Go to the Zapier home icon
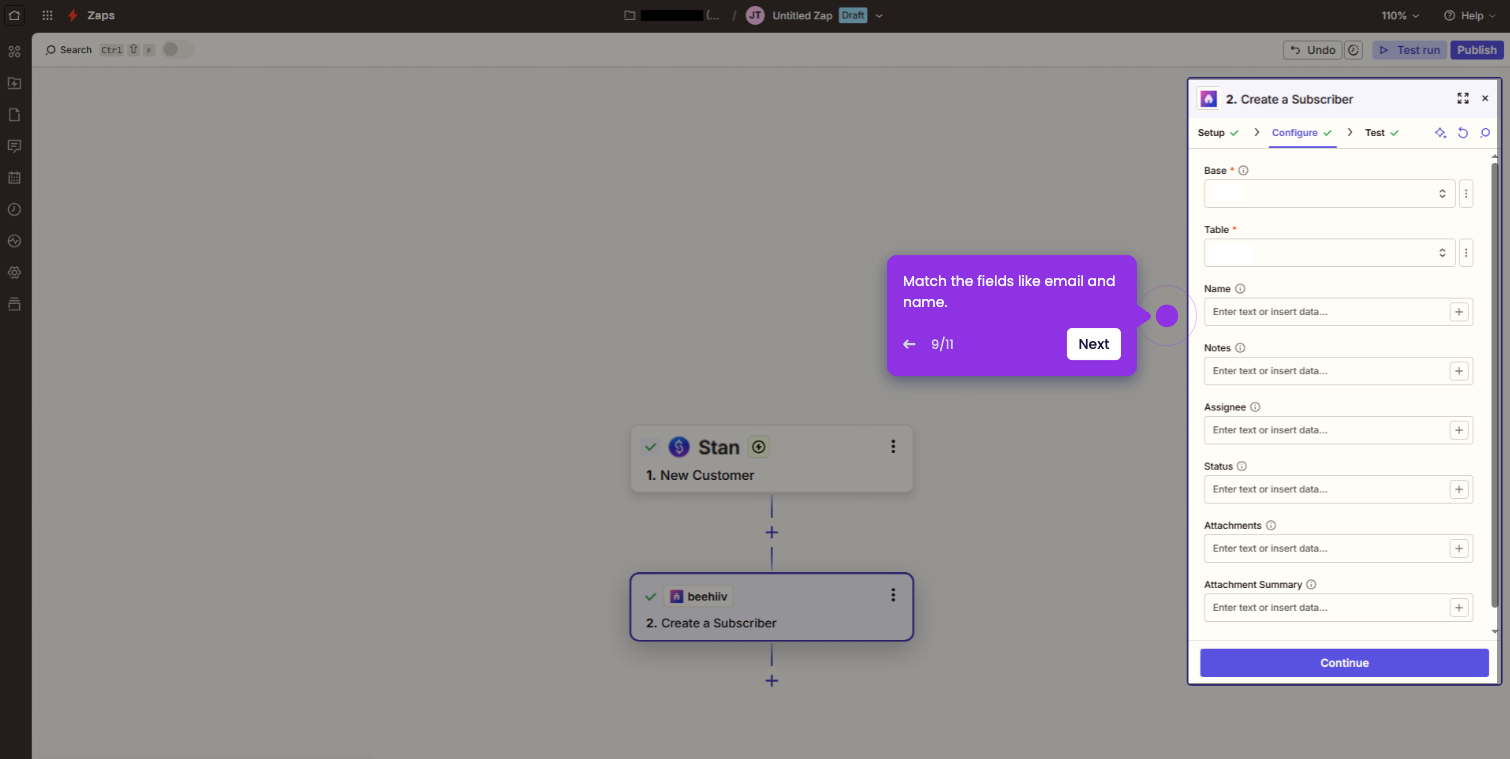This screenshot has height=759, width=1510. [14, 15]
